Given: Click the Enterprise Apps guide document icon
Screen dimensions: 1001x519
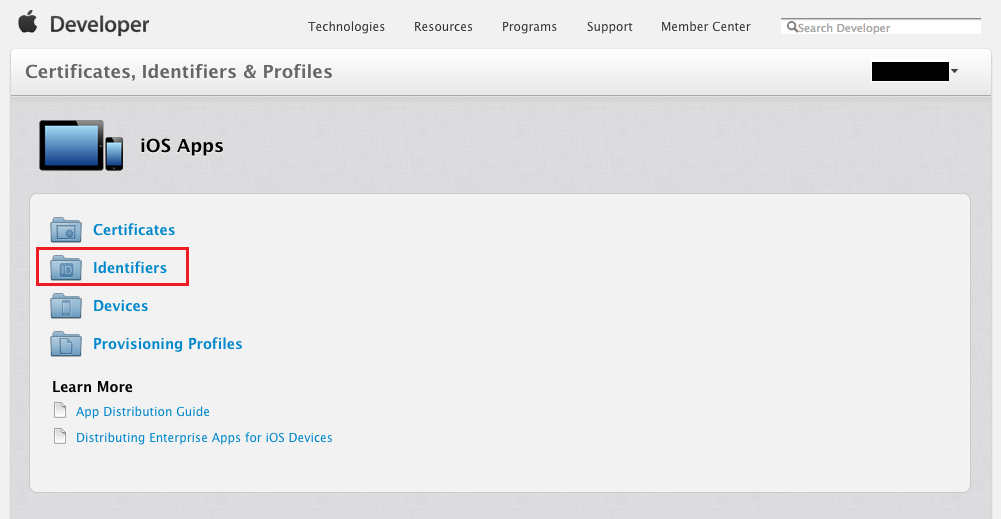Looking at the screenshot, I should [x=61, y=437].
